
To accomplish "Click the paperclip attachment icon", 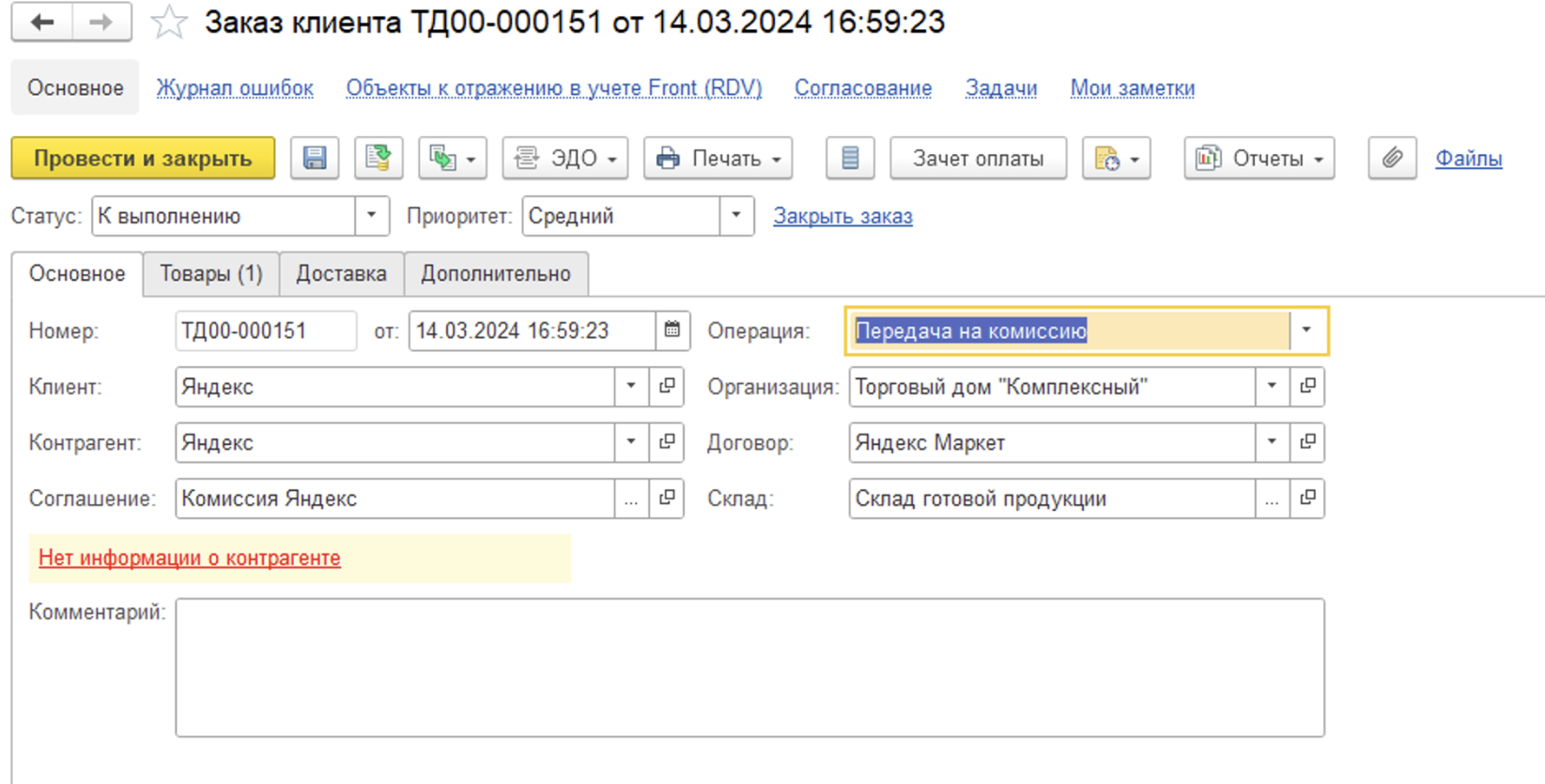I will [x=1392, y=159].
